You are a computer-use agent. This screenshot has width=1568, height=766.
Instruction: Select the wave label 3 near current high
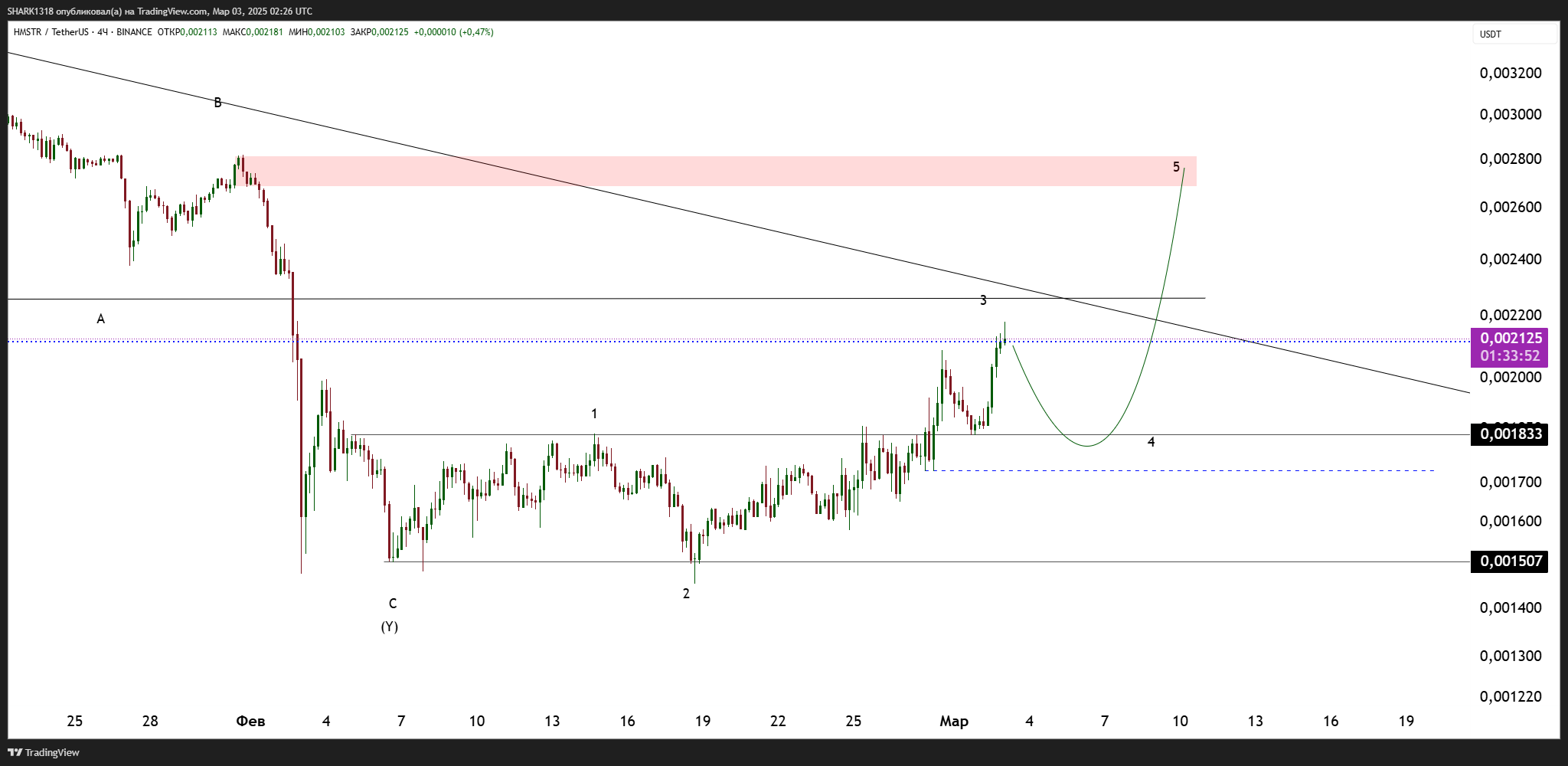(983, 300)
